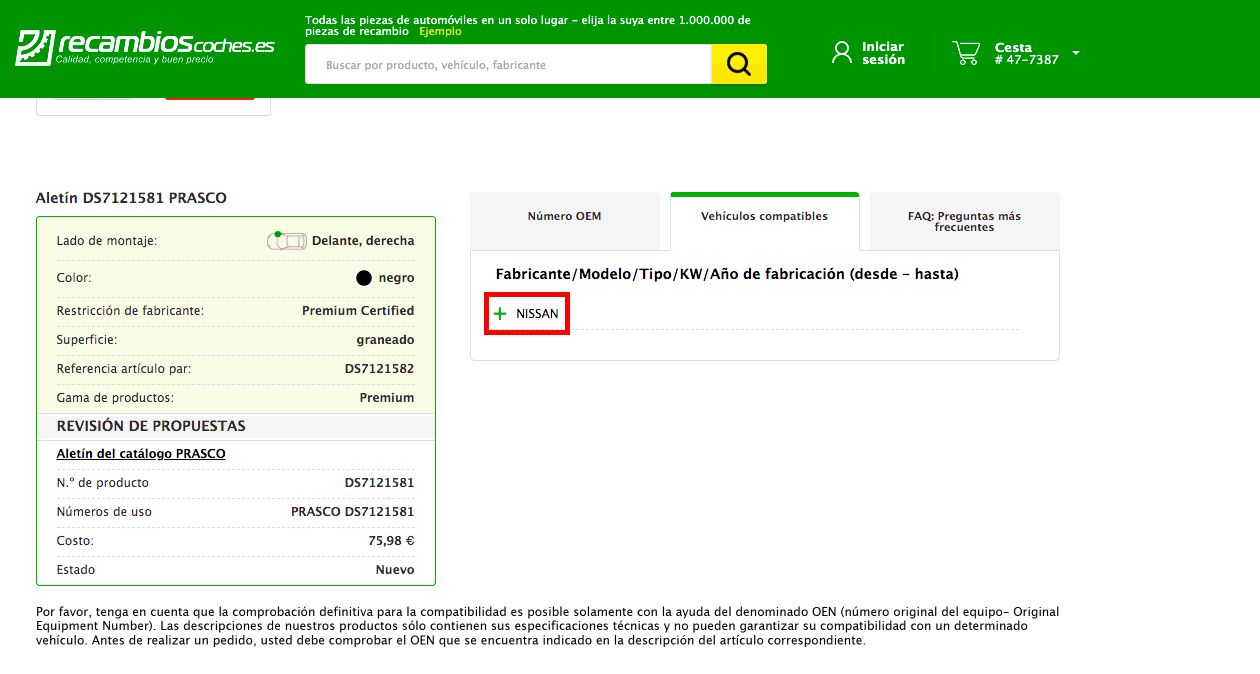Expand the Cesta dropdown arrow

tap(1076, 53)
